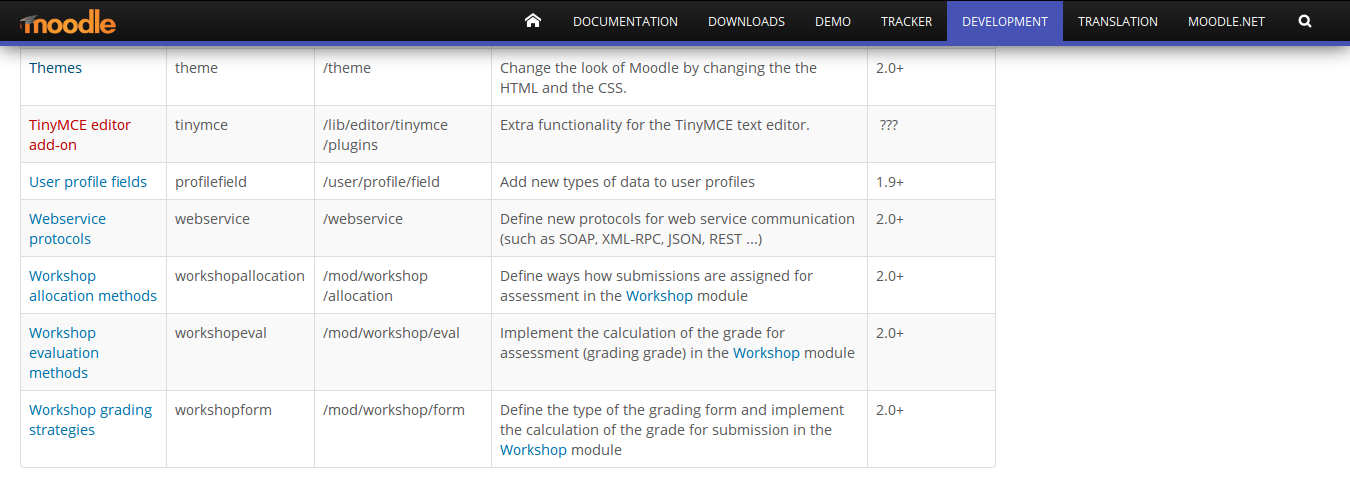Open the Workshop allocation methods link
The width and height of the screenshot is (1350, 495).
(x=93, y=286)
